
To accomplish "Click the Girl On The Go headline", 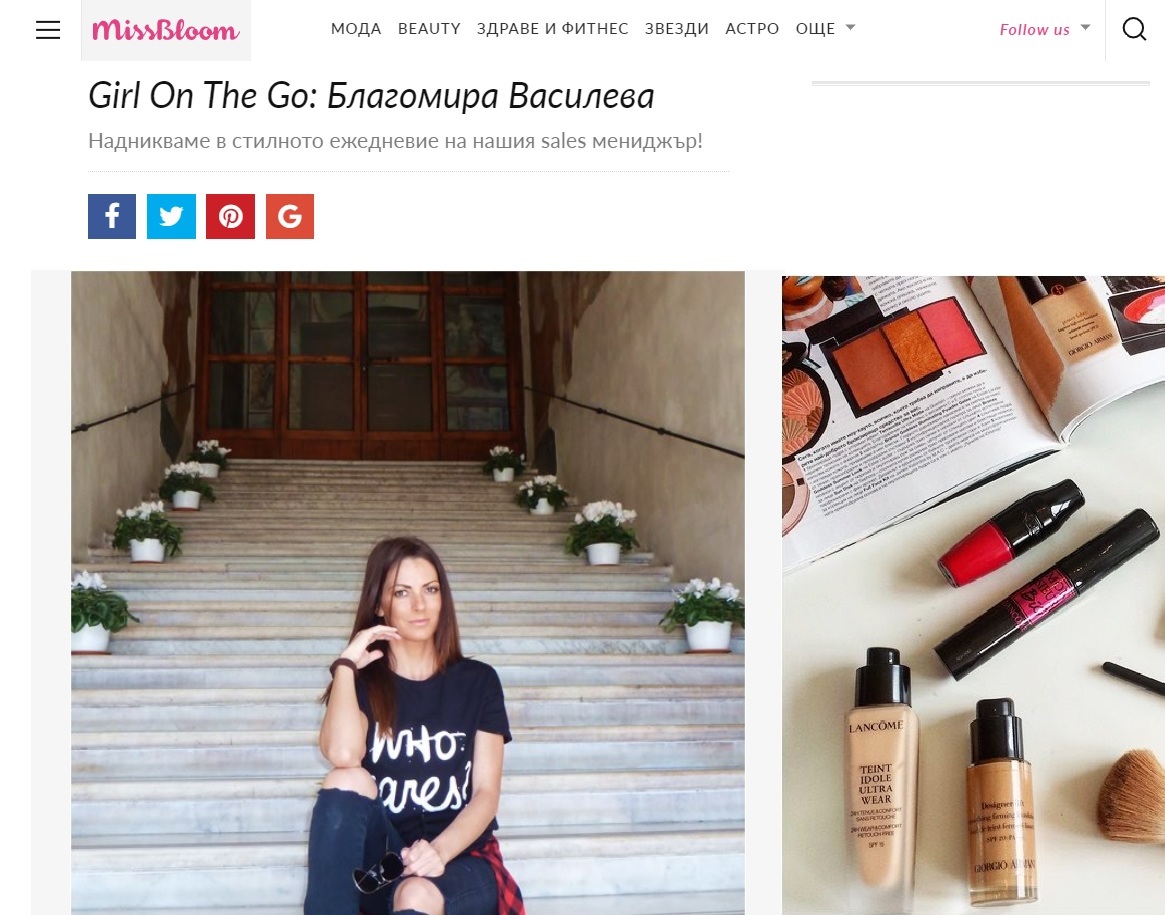I will coord(371,96).
